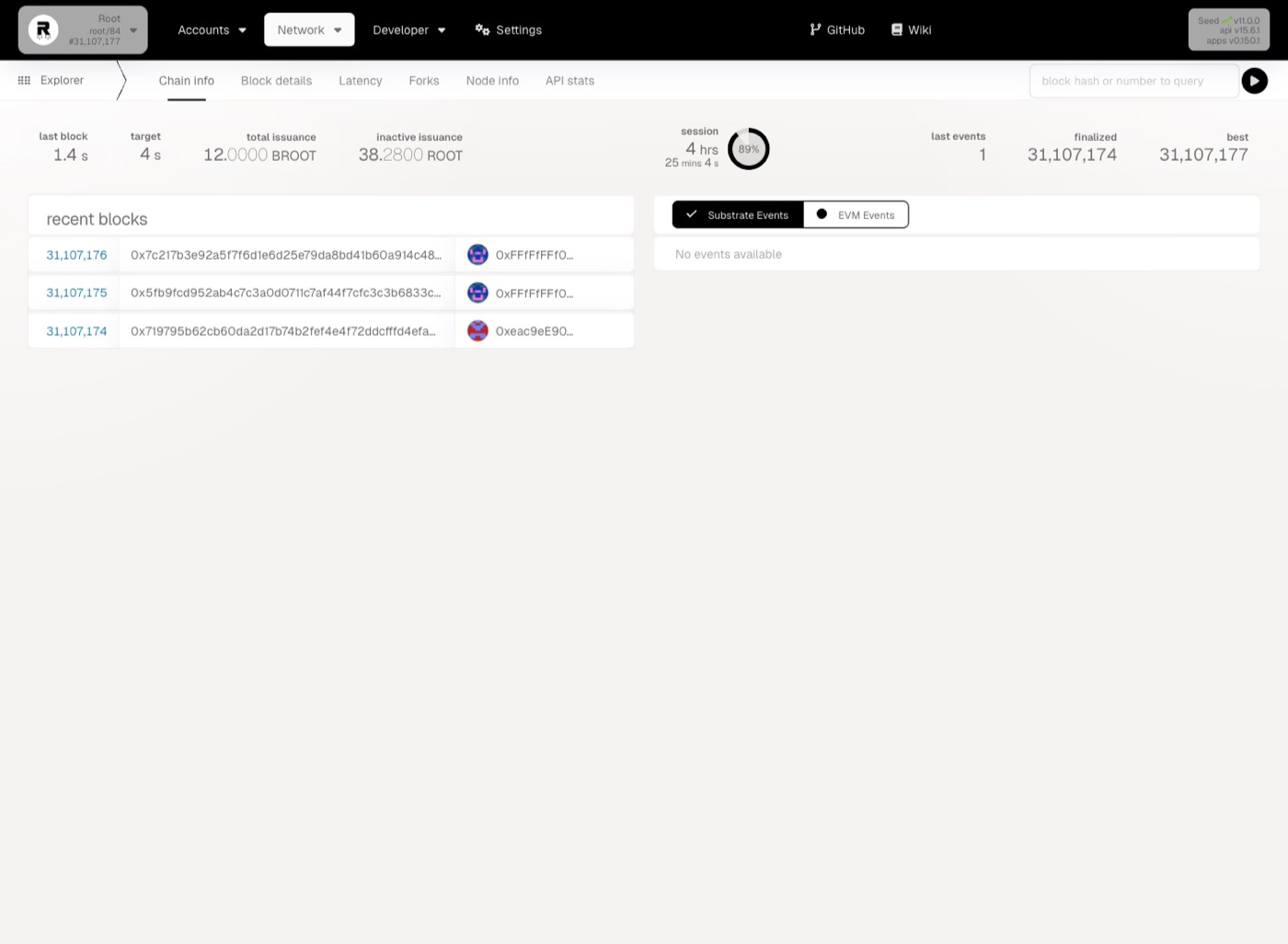The height and width of the screenshot is (944, 1288).
Task: Open the GitHub link
Action: 837,30
